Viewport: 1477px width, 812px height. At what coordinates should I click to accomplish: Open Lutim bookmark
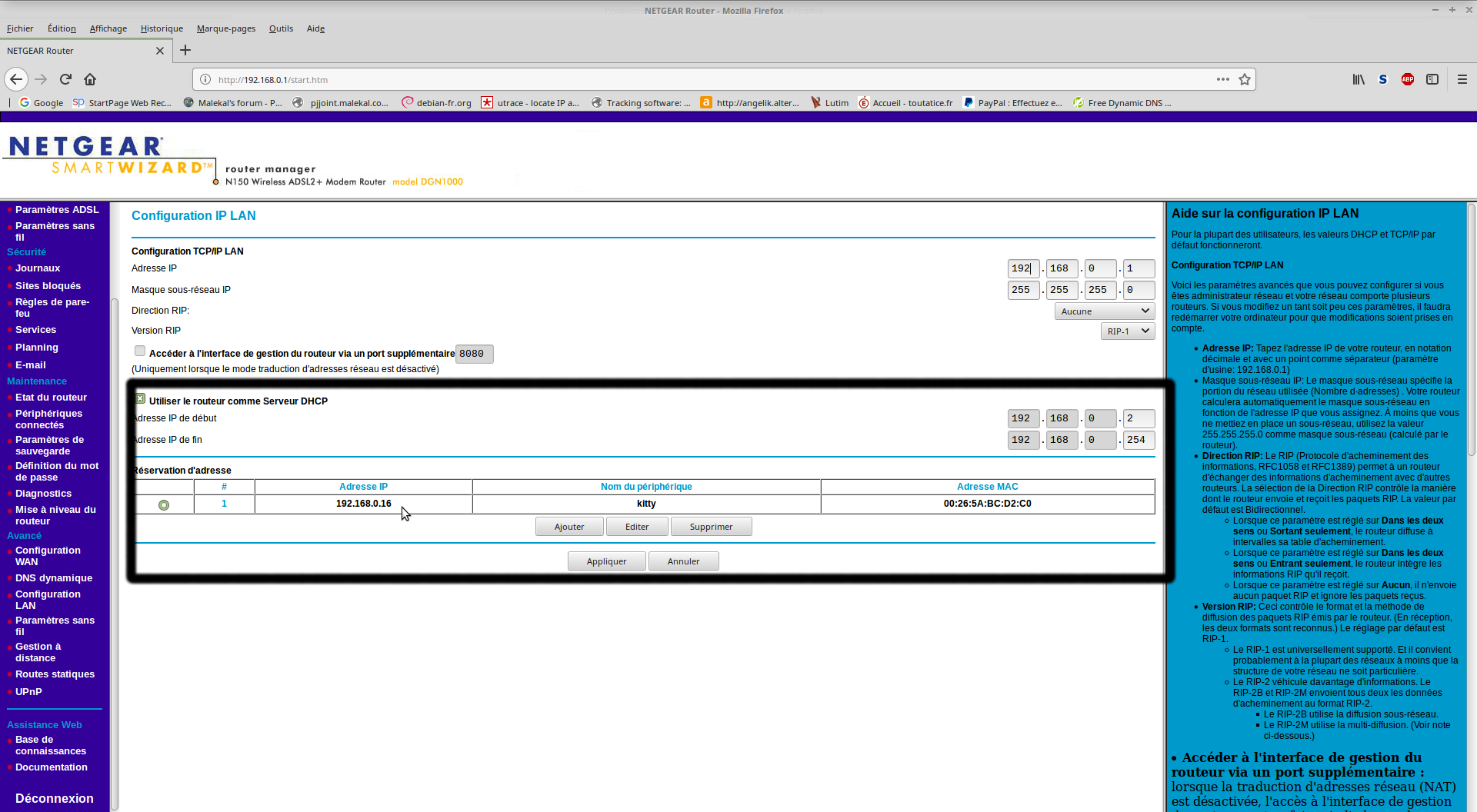point(830,102)
